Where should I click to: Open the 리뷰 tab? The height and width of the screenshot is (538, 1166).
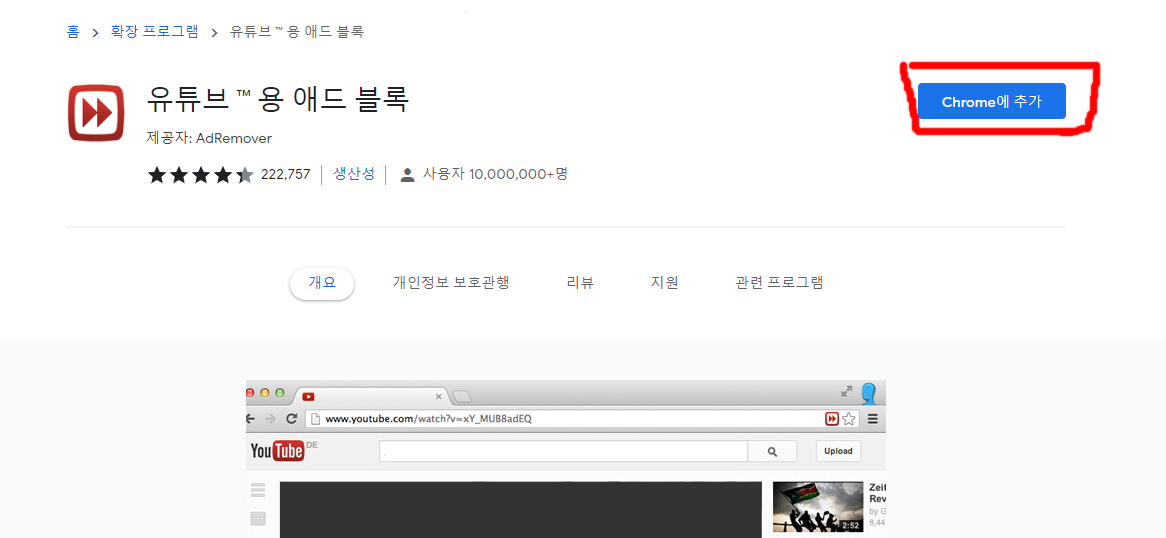pyautogui.click(x=580, y=283)
